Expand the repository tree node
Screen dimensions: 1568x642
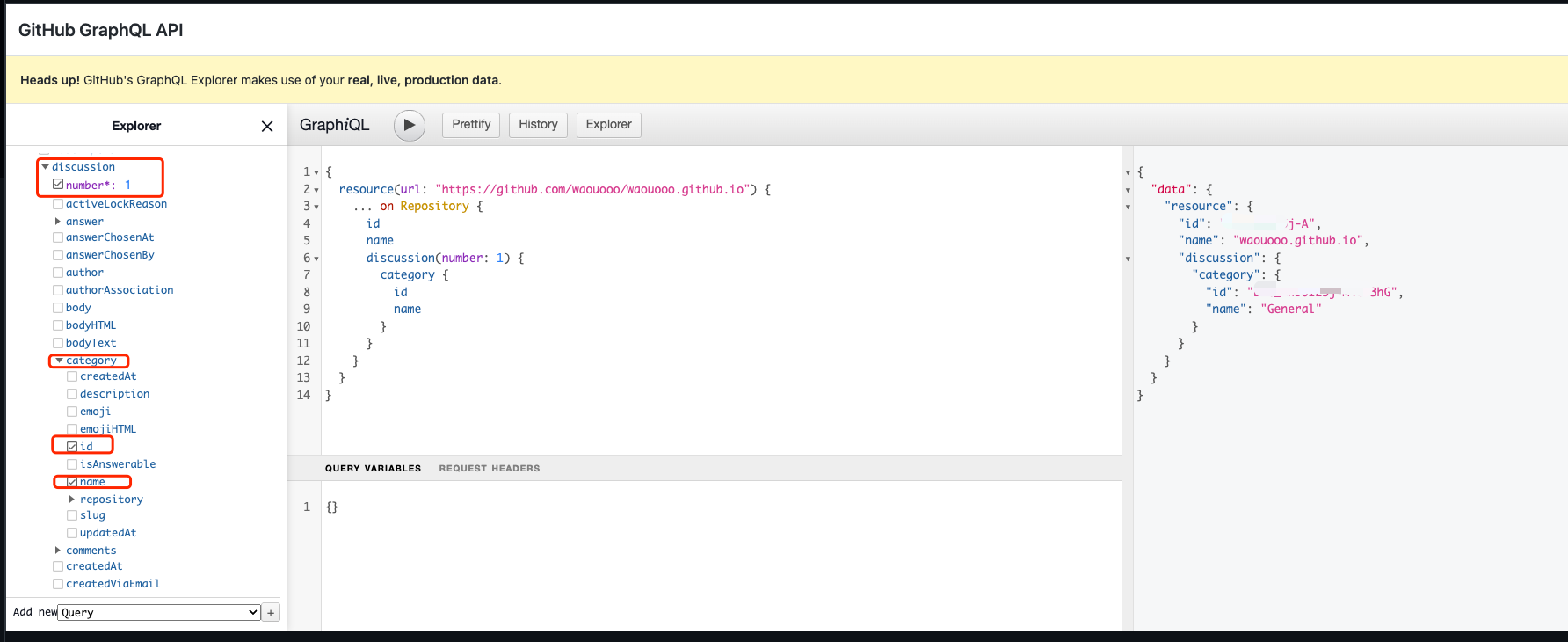tap(72, 500)
